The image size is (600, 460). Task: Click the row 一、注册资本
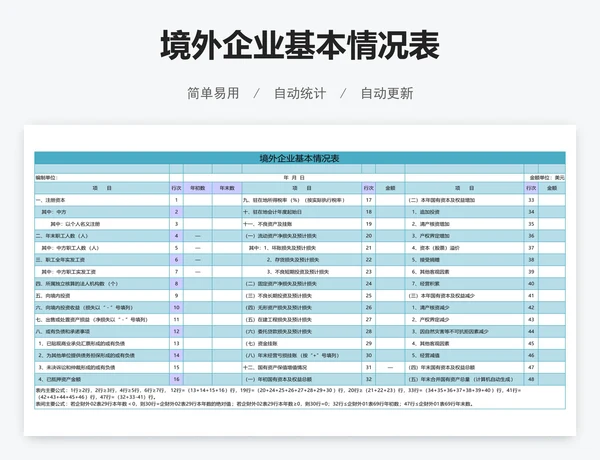tap(102, 200)
